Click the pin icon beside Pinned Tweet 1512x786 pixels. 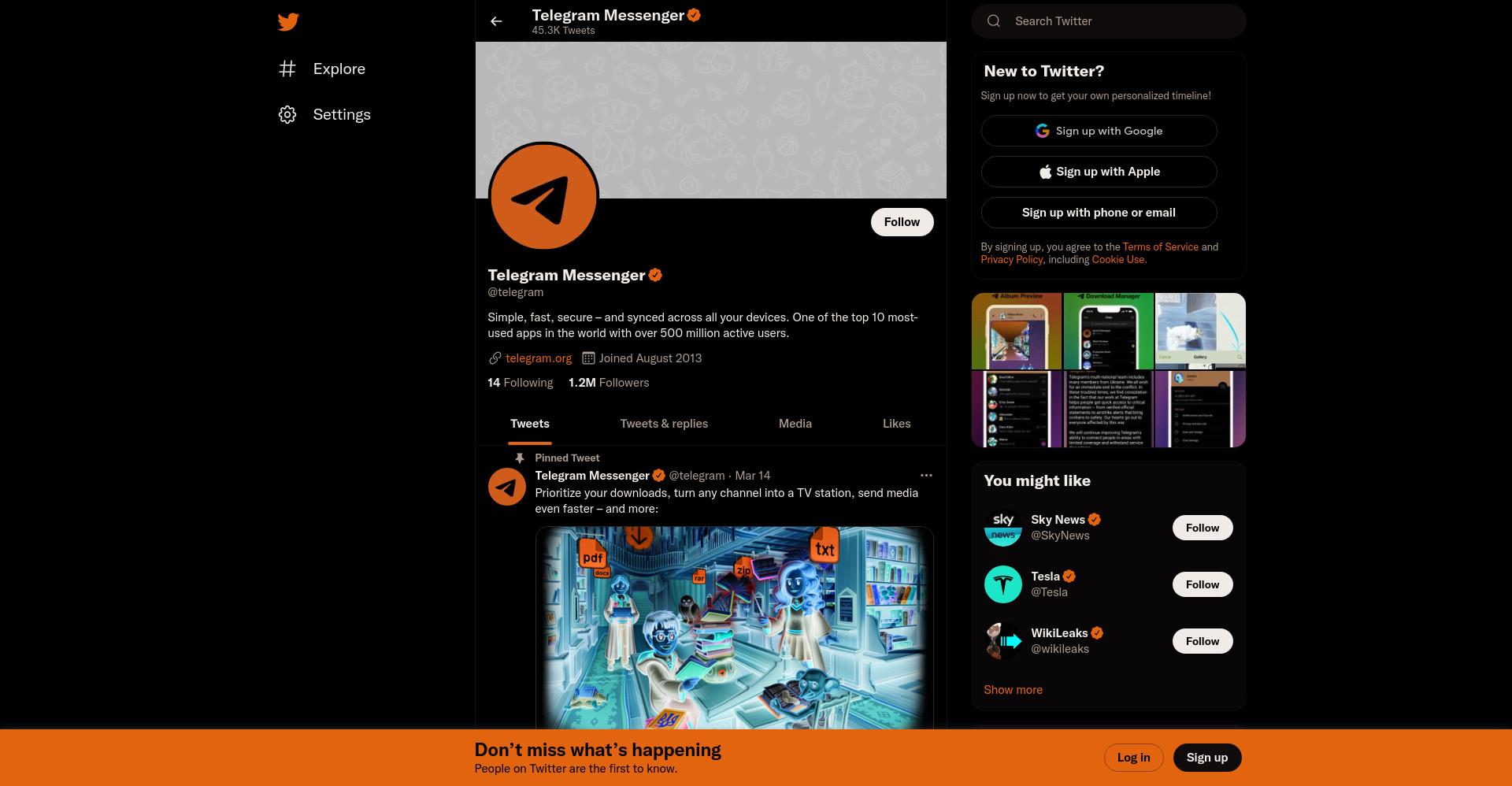point(519,458)
